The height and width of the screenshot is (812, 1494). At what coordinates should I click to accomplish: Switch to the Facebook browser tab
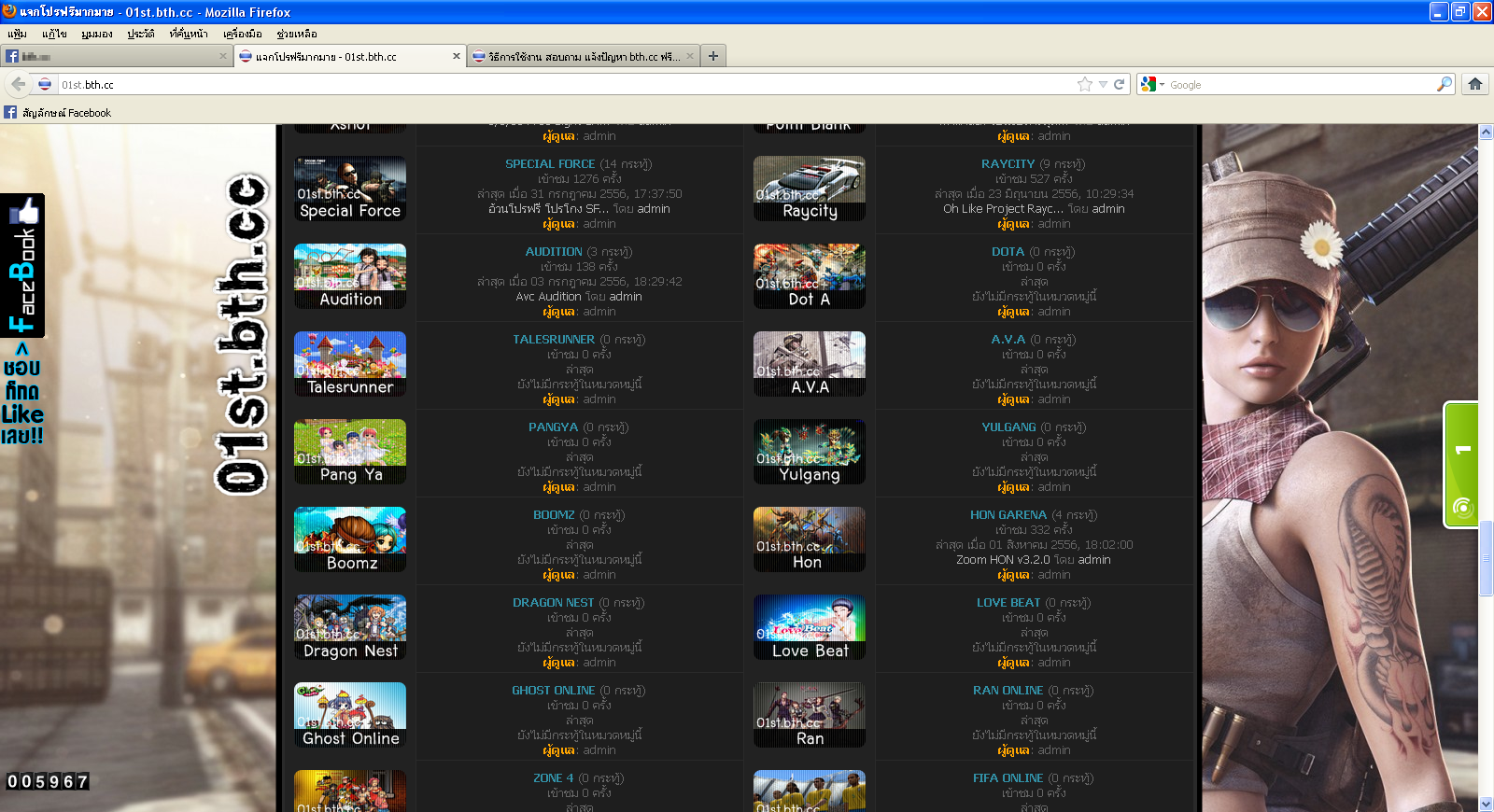pos(116,56)
